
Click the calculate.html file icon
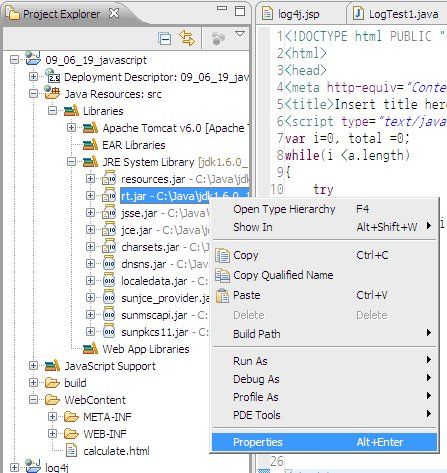(x=71, y=450)
